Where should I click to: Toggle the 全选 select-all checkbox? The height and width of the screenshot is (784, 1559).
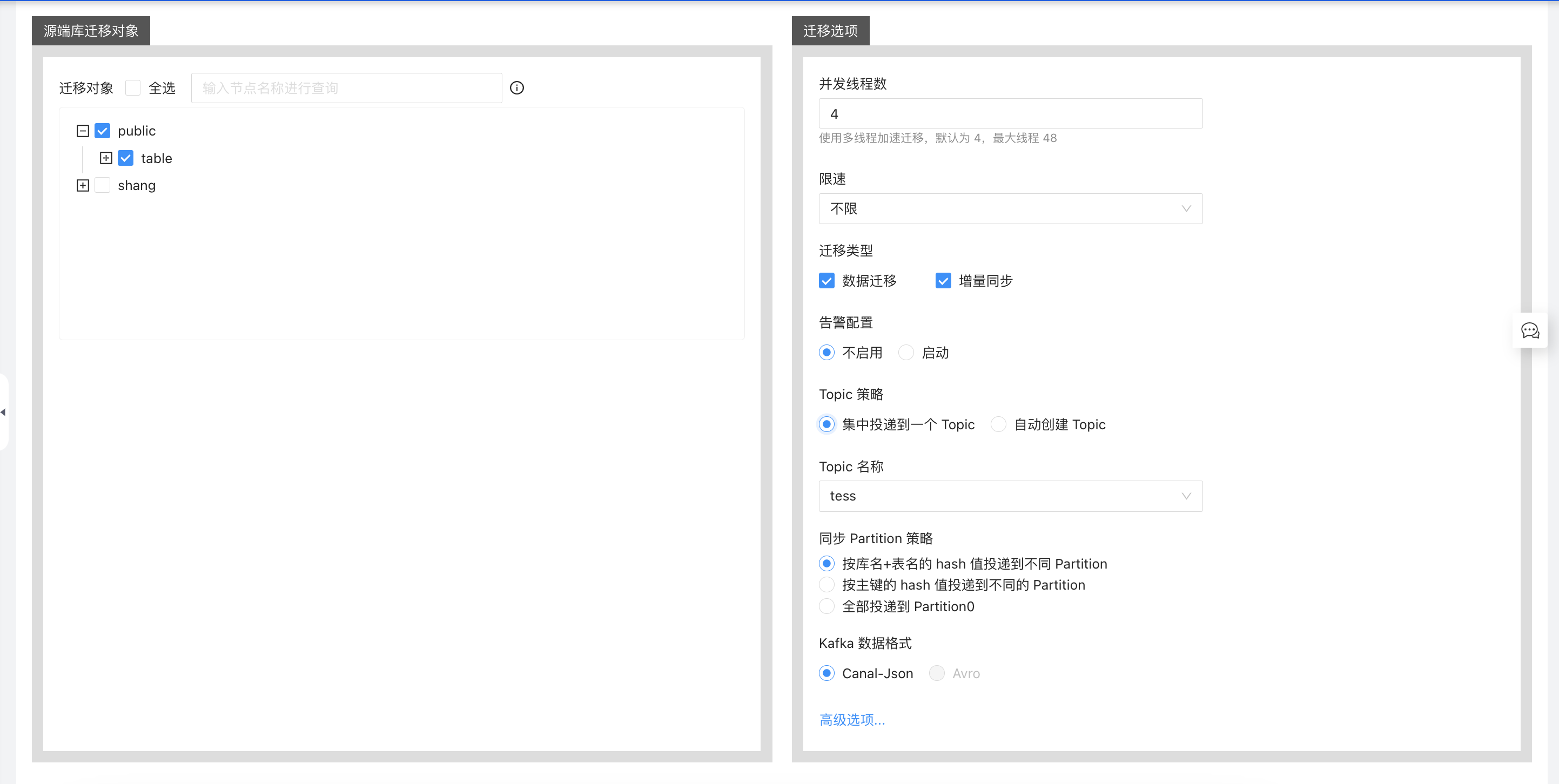(132, 89)
